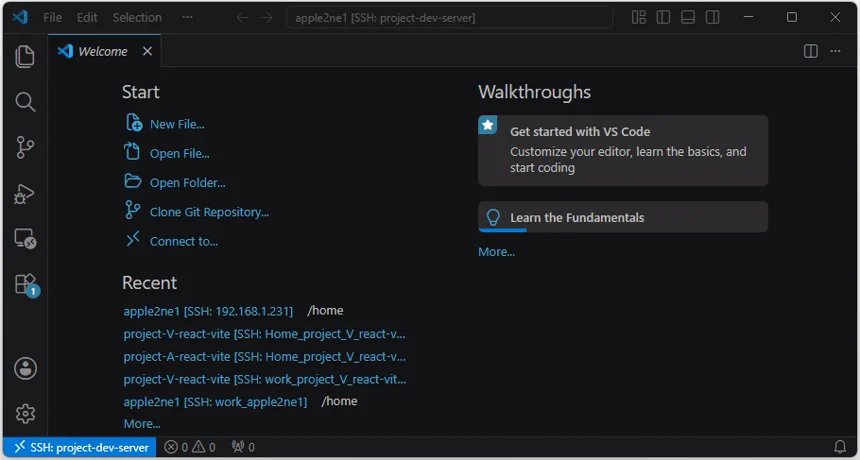The height and width of the screenshot is (460, 860).
Task: Click the VS Code logo in title bar
Action: point(20,17)
